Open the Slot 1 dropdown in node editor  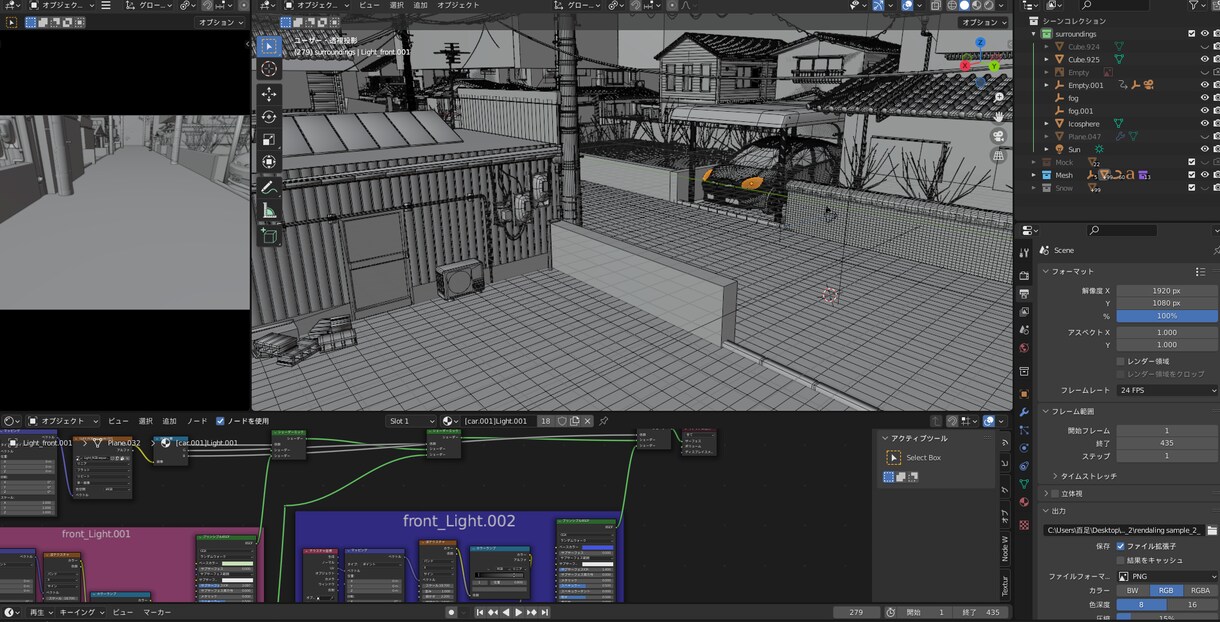tap(410, 421)
